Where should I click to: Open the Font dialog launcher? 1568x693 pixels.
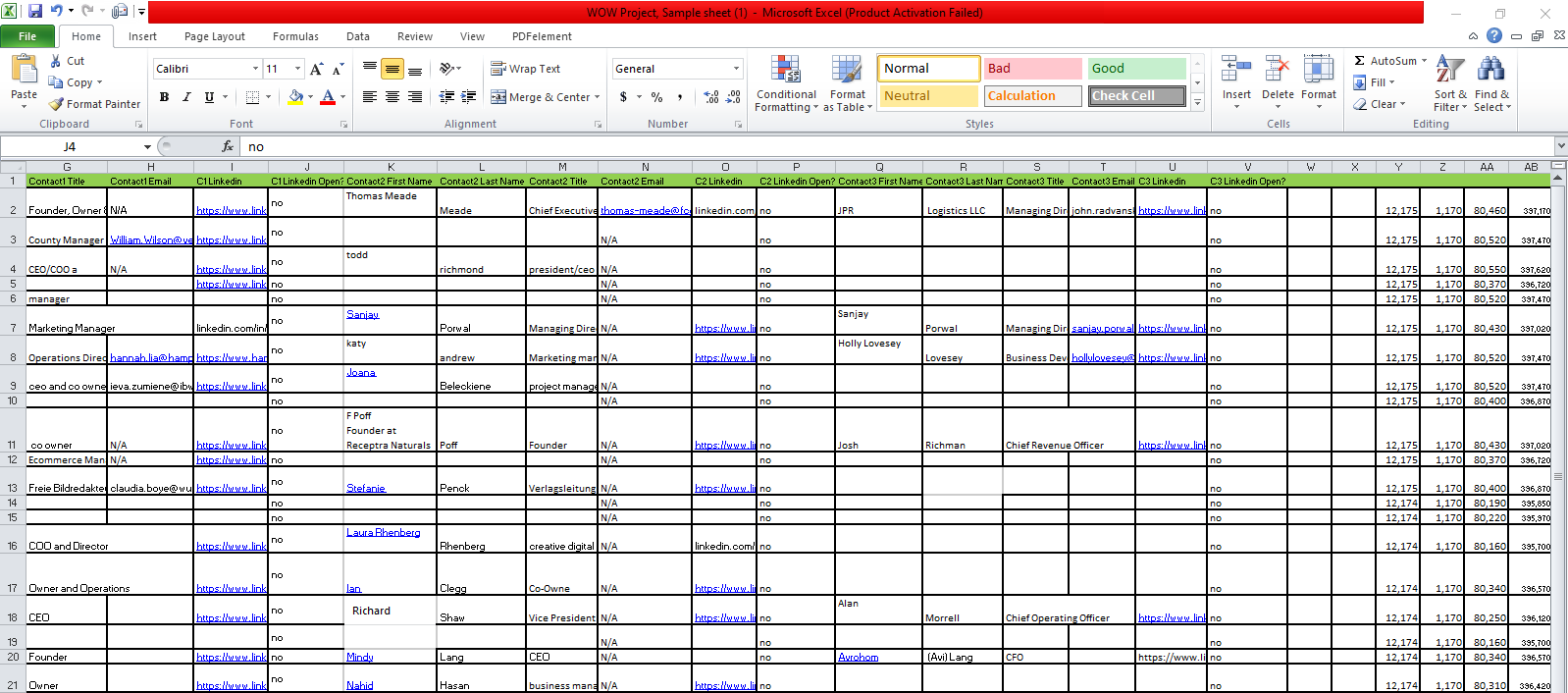point(343,125)
